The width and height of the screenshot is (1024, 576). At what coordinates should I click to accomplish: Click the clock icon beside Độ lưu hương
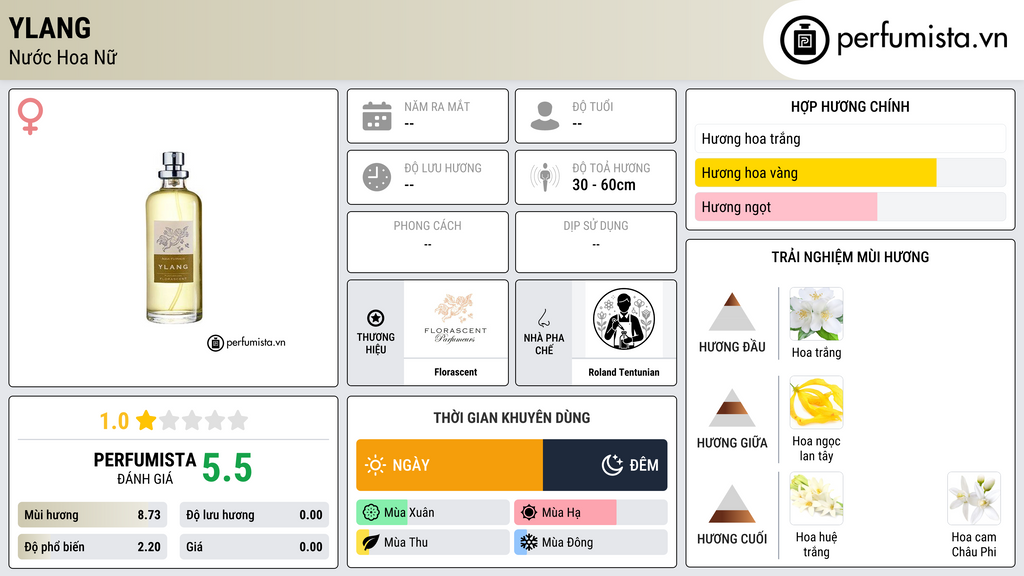click(x=377, y=177)
